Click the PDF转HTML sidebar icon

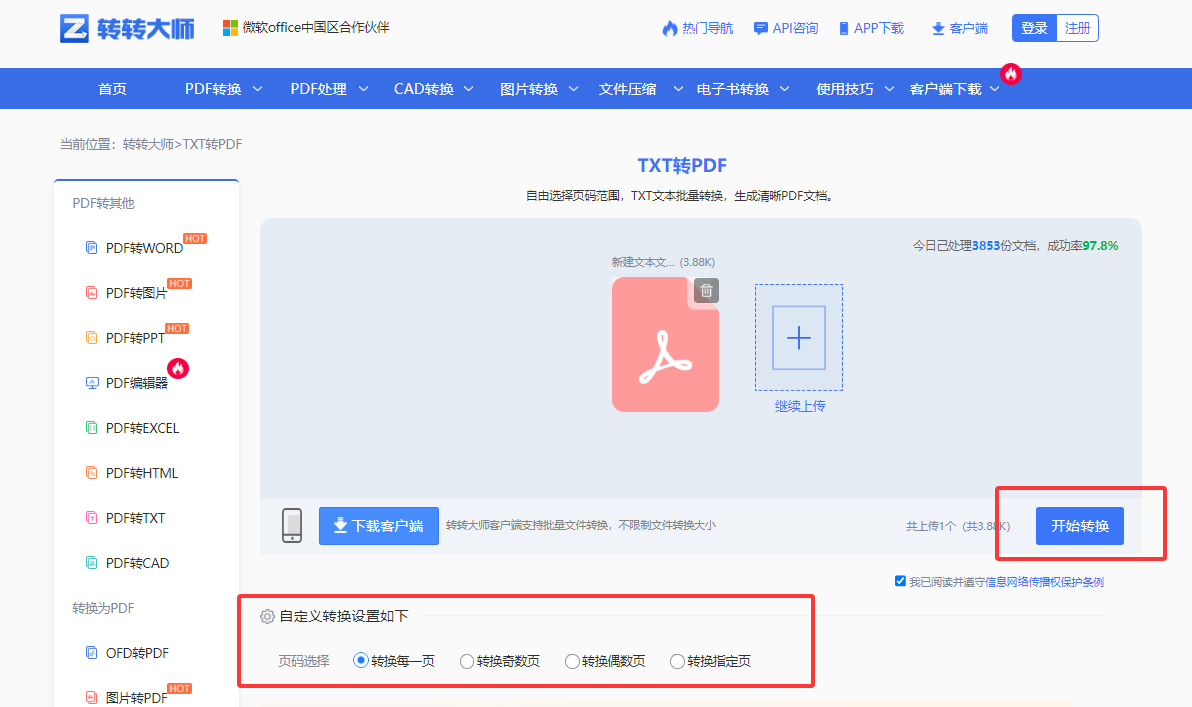[91, 473]
